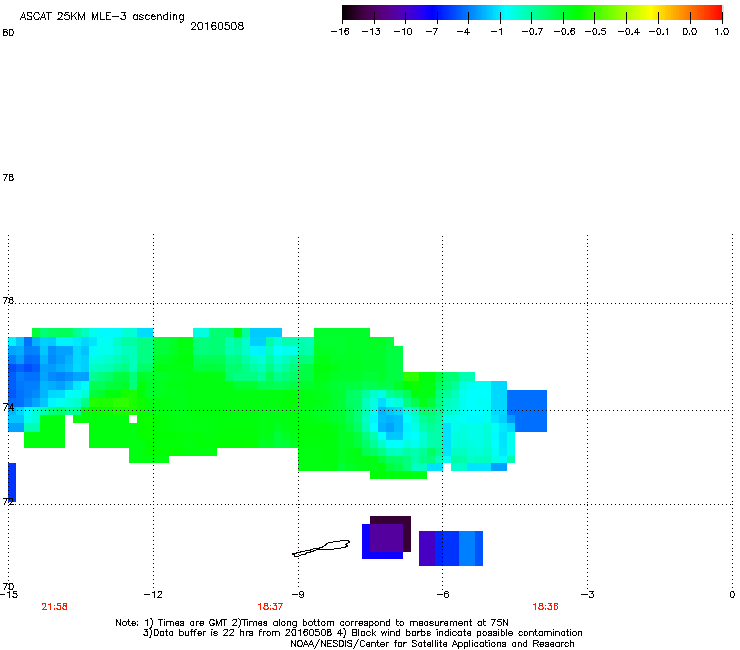
Task: Click the color bar label "-4"
Action: coord(463,32)
